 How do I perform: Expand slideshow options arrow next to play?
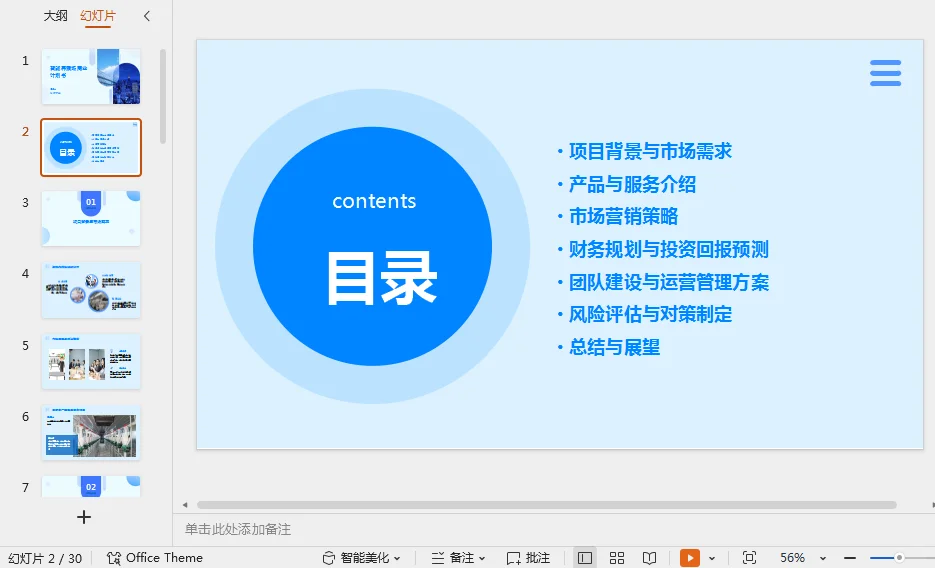(712, 558)
